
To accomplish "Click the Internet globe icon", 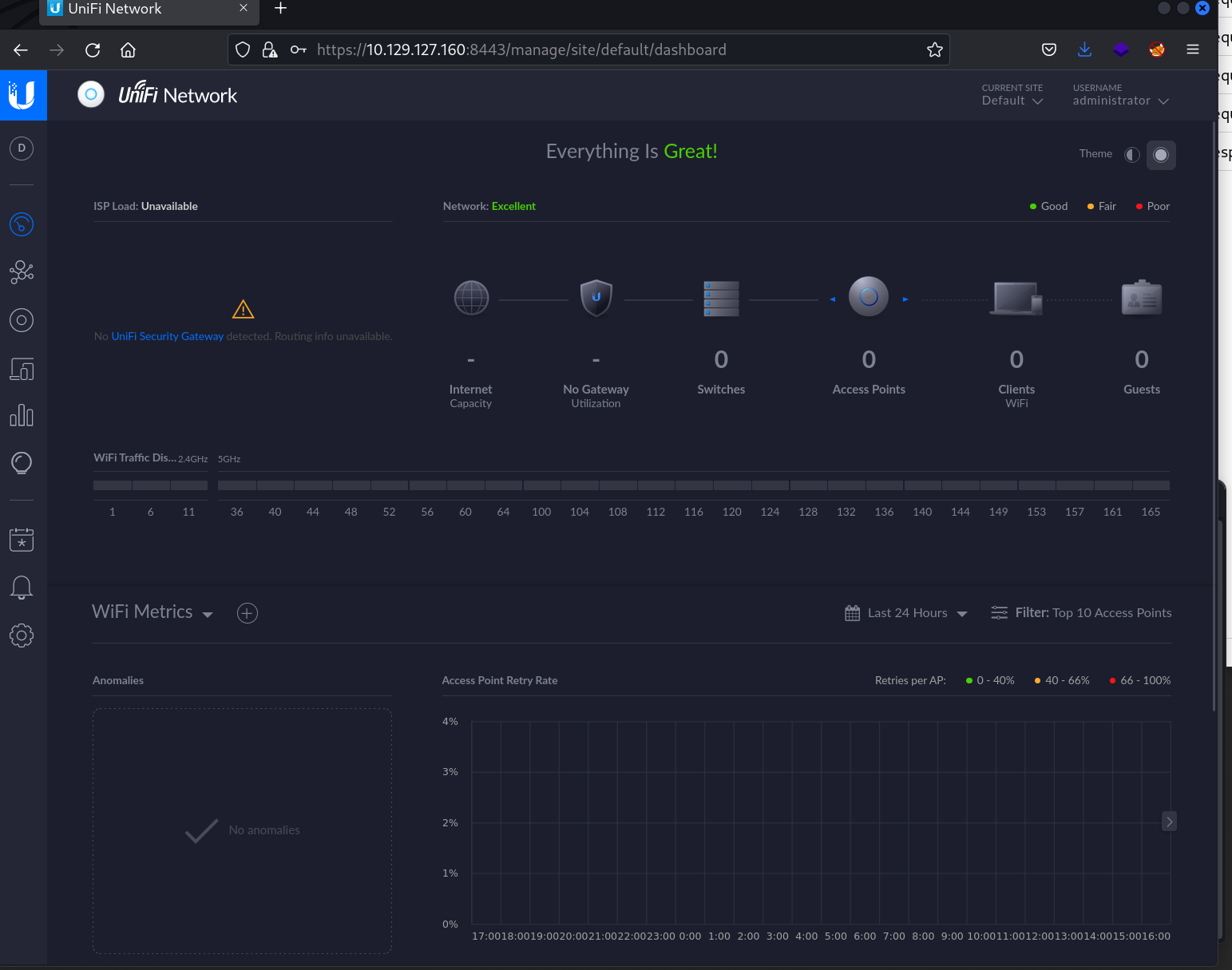I will [471, 298].
